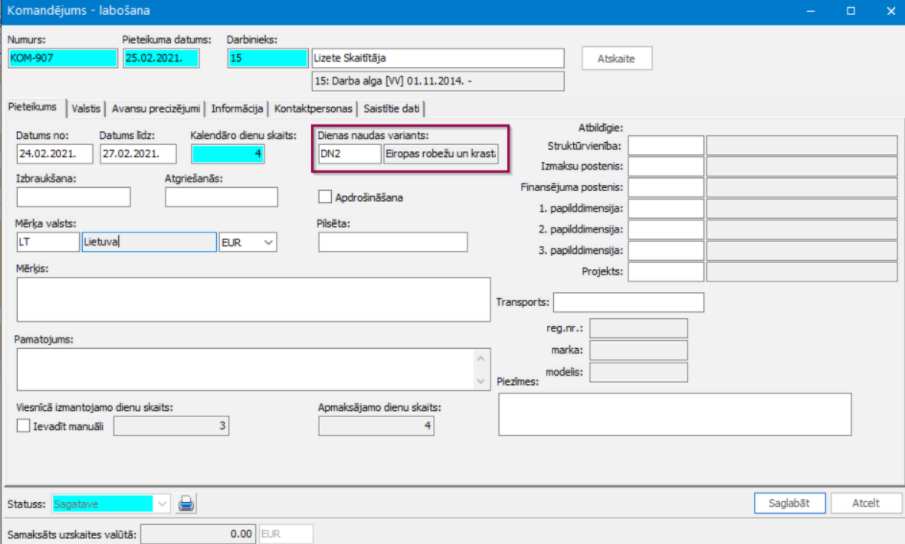This screenshot has width=905, height=544.
Task: Click the Darbinieks code field 15
Action: pyautogui.click(x=268, y=58)
